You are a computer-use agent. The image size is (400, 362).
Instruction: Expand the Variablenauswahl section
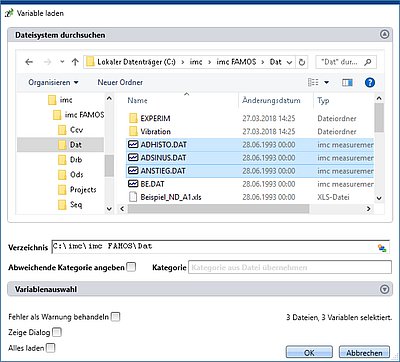click(384, 289)
